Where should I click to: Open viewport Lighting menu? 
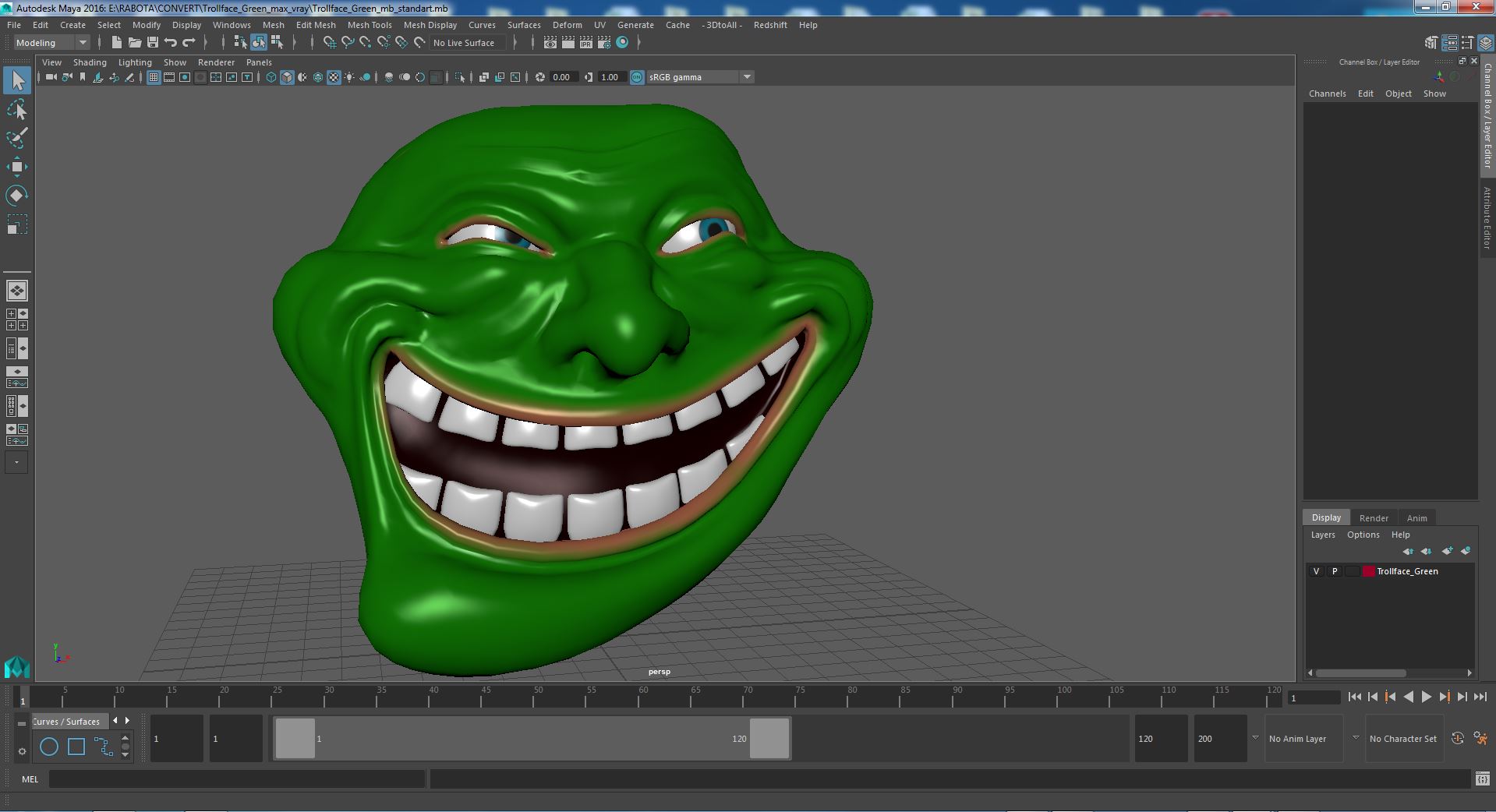(135, 62)
